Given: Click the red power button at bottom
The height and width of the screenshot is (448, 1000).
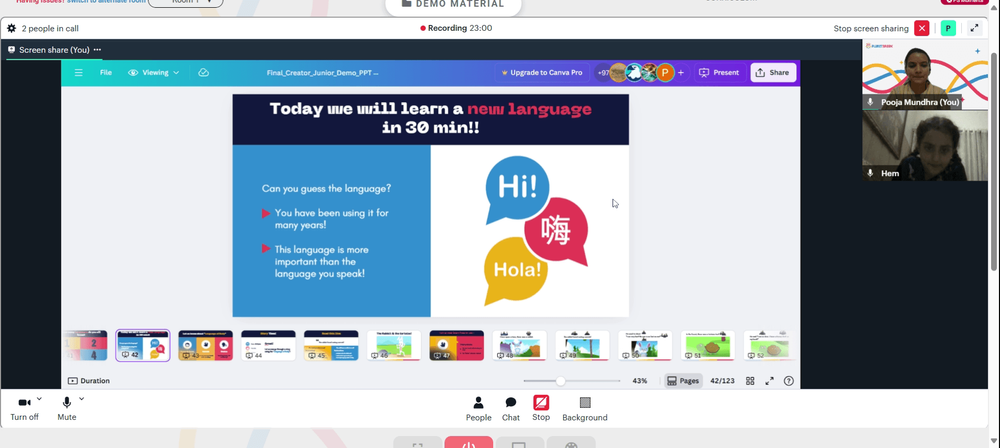Looking at the screenshot, I should [x=469, y=442].
